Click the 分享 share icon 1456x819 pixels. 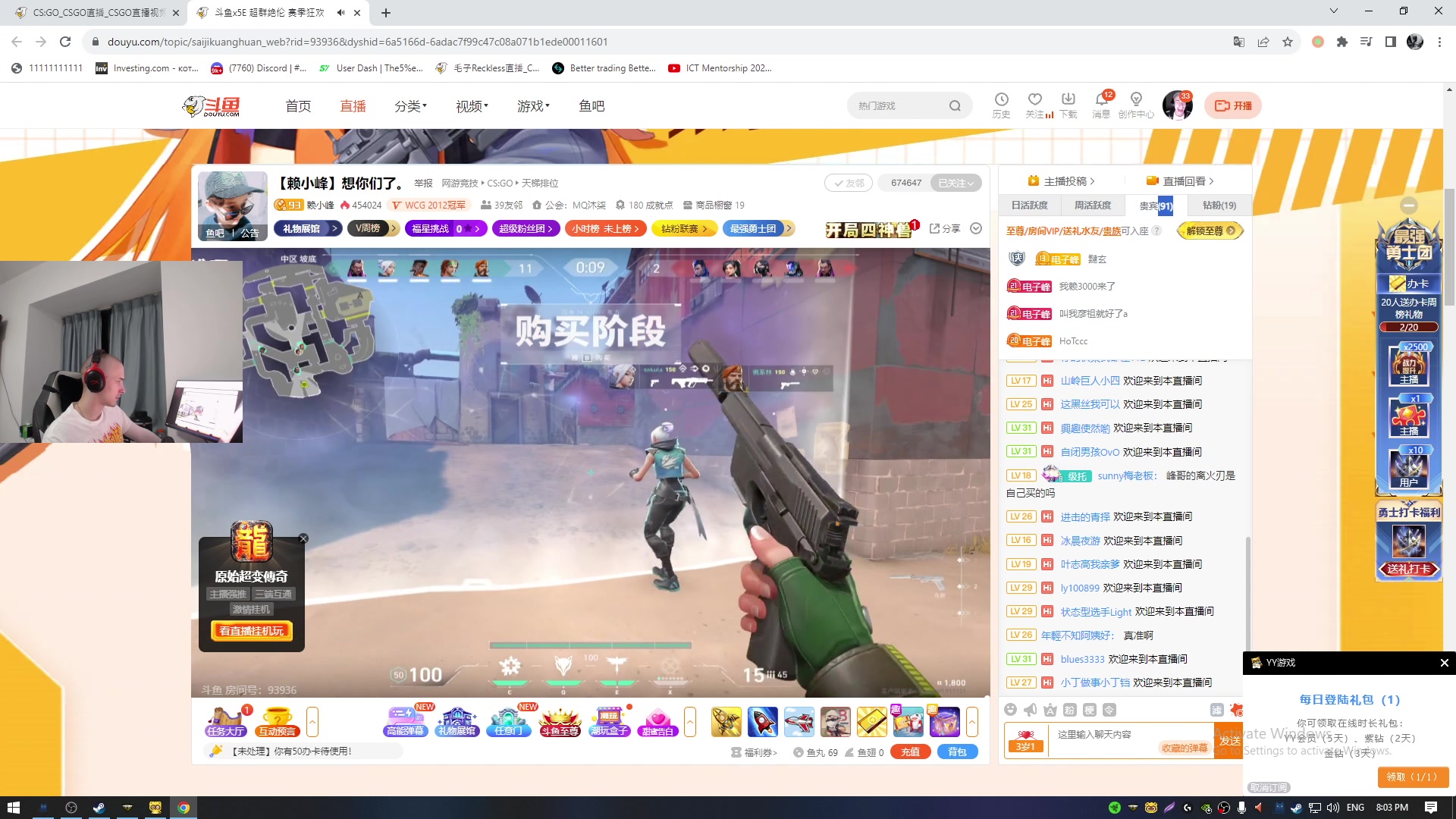pyautogui.click(x=945, y=228)
